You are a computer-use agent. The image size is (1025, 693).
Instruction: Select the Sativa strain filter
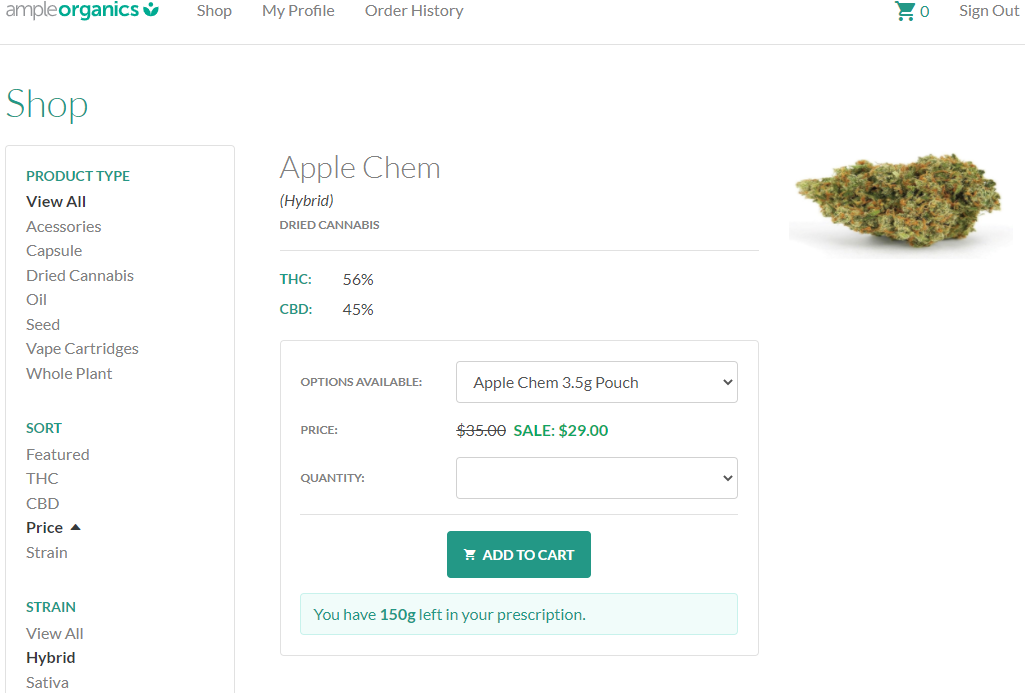[47, 682]
